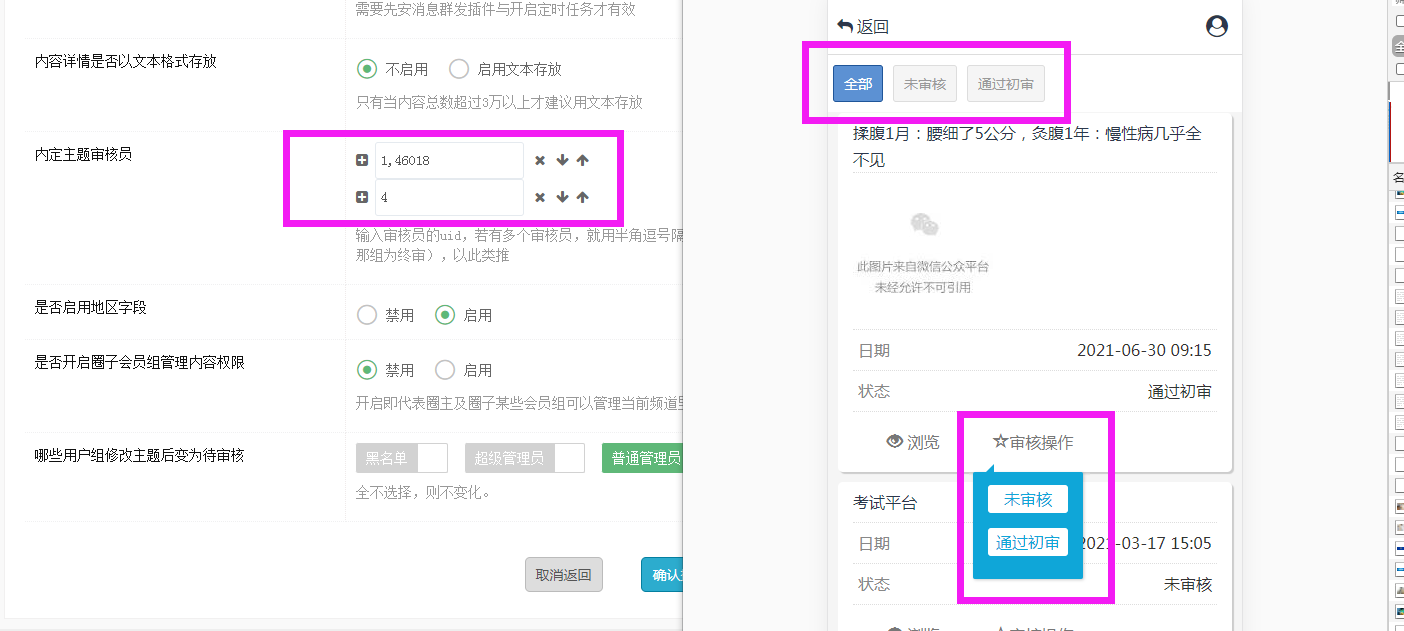The image size is (1404, 631).
Task: Click 浏览 on the first article card
Action: (x=912, y=442)
